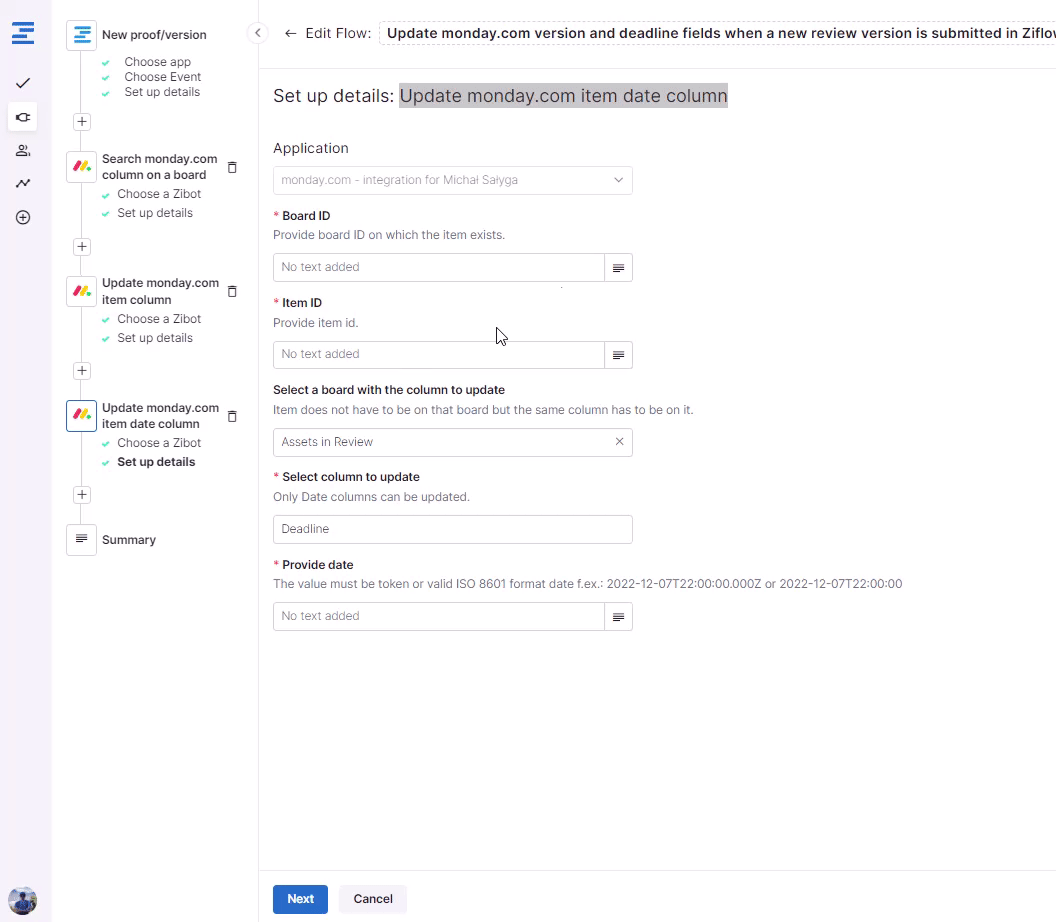Viewport: 1056px width, 922px height.
Task: Click monday.com icon for Update item column step
Action: pyautogui.click(x=81, y=292)
